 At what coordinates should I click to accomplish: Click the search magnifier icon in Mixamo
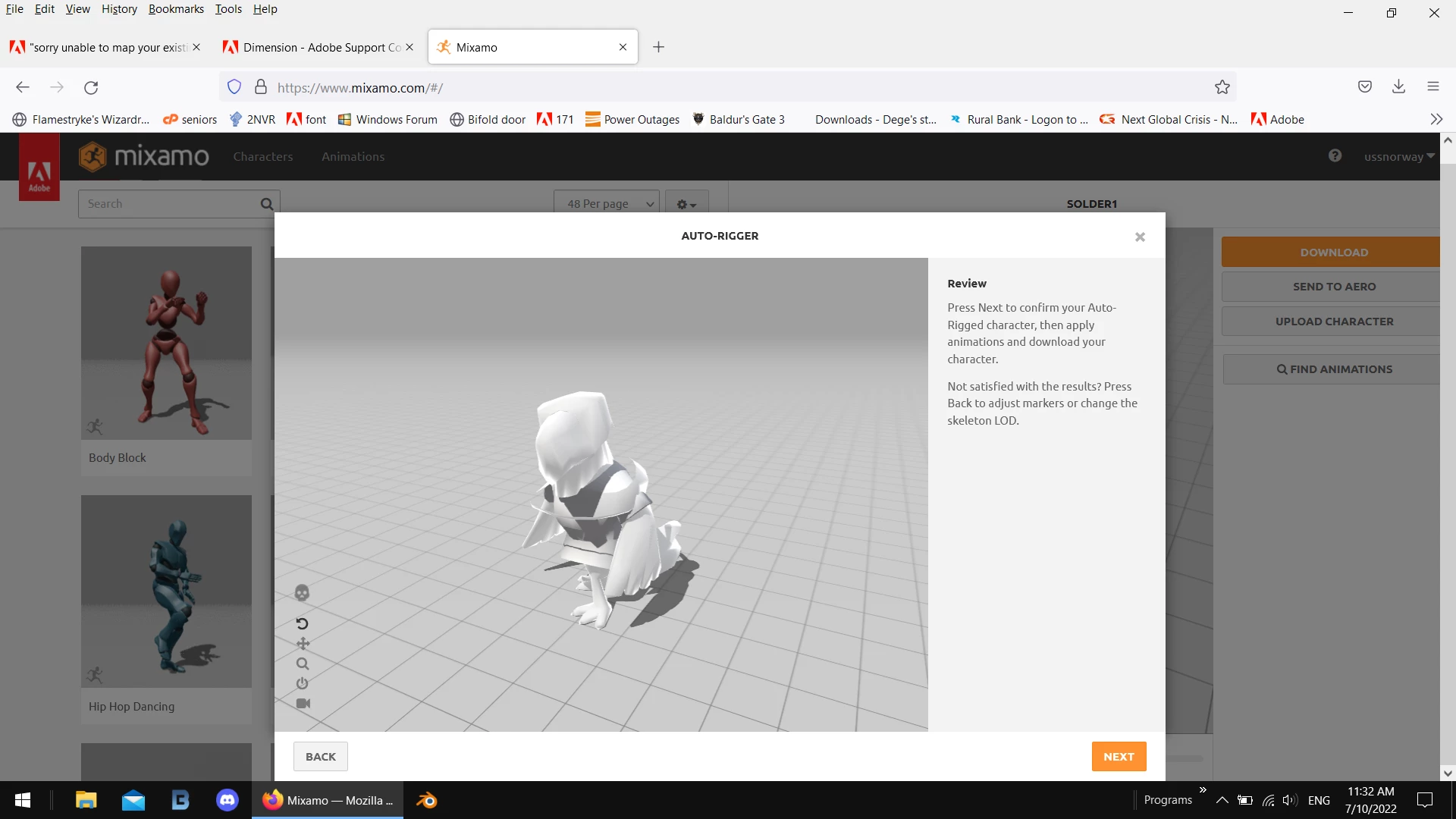[x=267, y=204]
